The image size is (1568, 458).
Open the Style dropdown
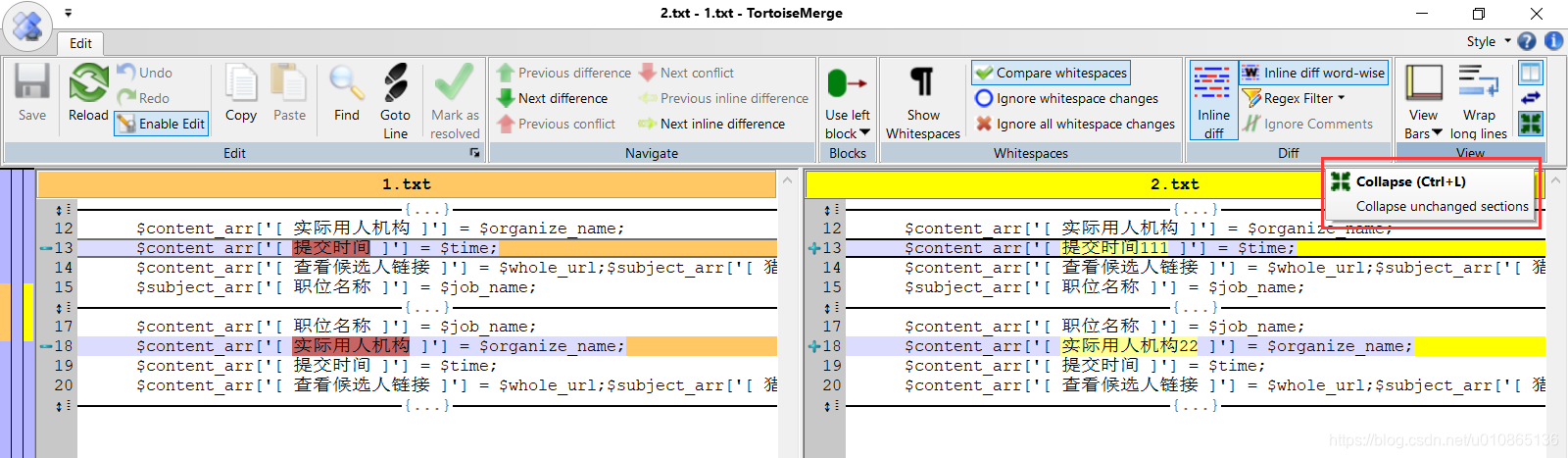[x=1488, y=41]
